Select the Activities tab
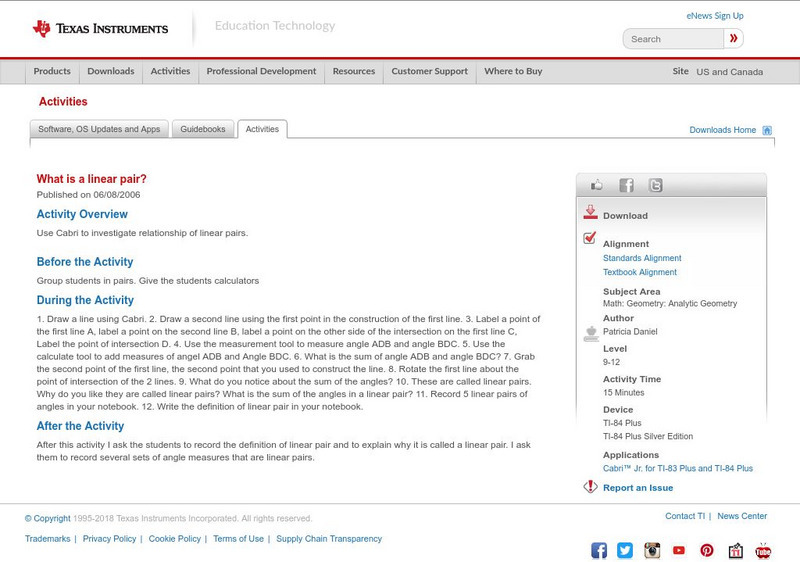 click(x=262, y=129)
